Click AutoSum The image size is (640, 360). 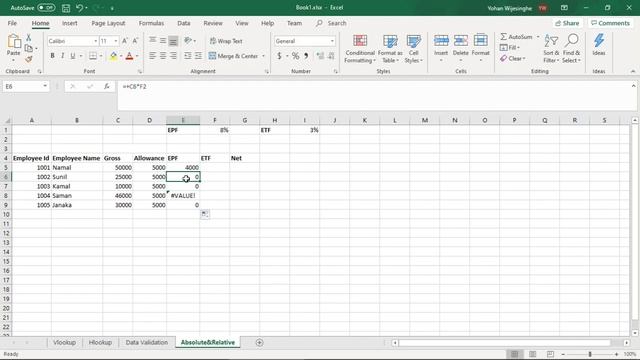[516, 37]
